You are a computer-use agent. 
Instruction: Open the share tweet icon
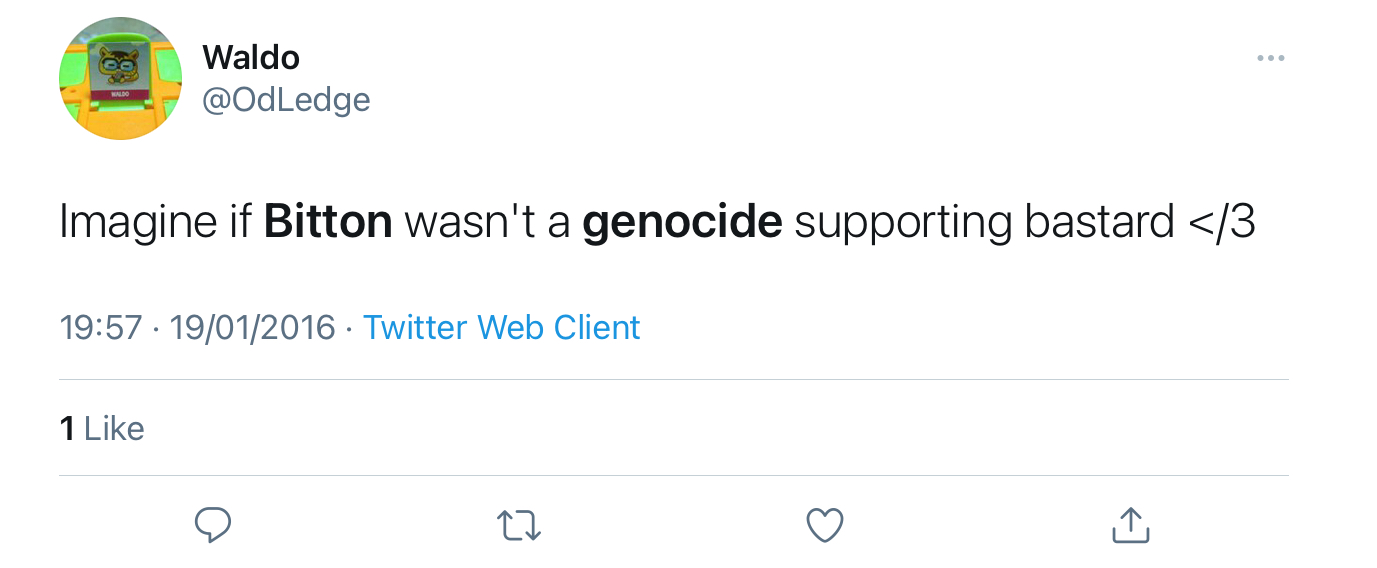[1131, 524]
